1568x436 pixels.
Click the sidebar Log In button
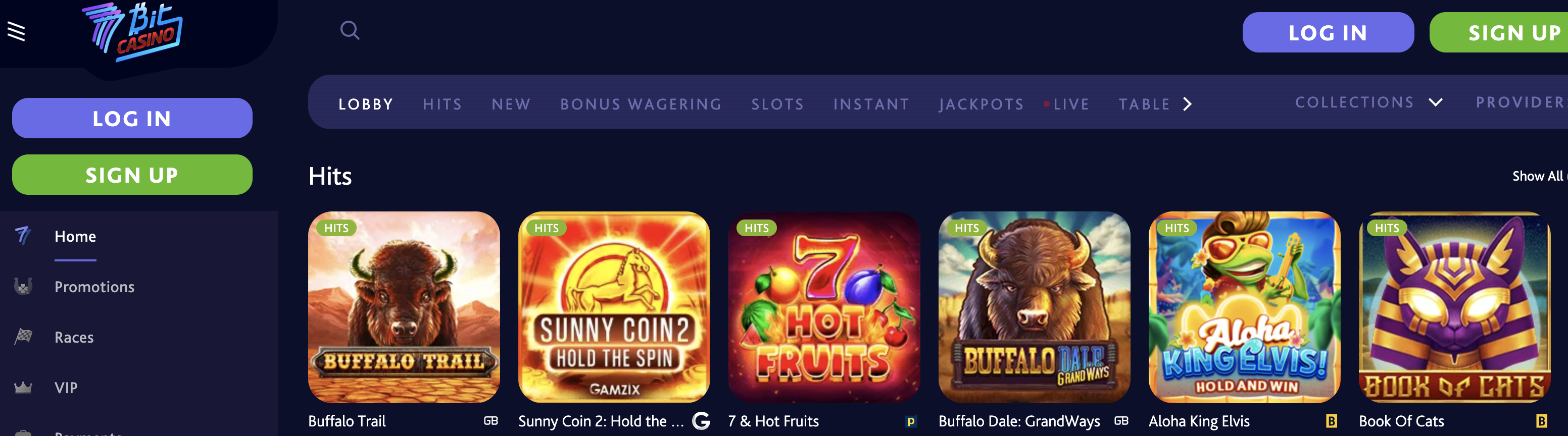(132, 118)
